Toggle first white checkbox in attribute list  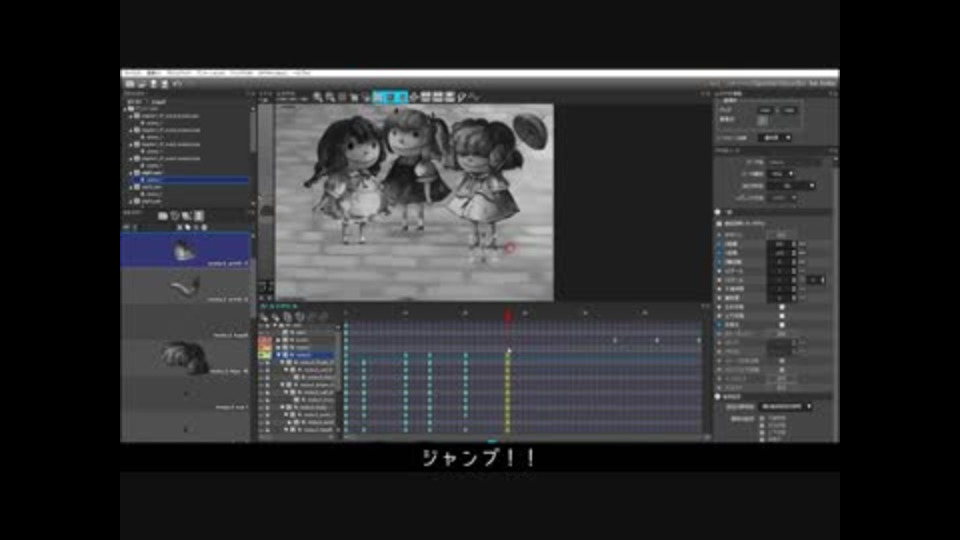pos(782,307)
